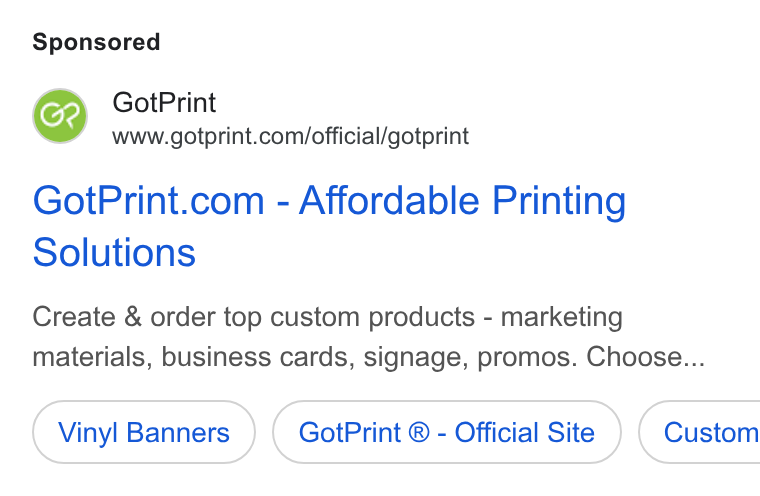The image size is (760, 496).
Task: Click the word Vinyl in the first chip
Action: (88, 433)
